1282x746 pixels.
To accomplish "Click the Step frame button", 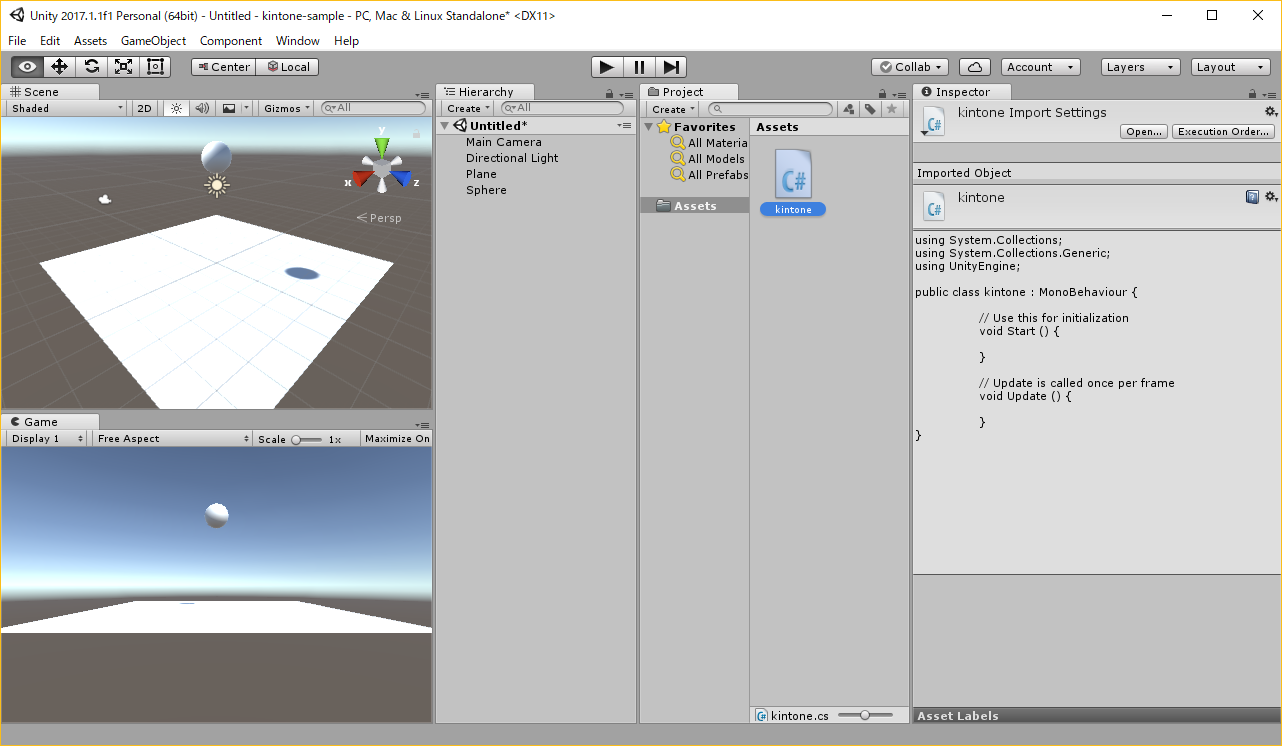I will click(x=671, y=67).
